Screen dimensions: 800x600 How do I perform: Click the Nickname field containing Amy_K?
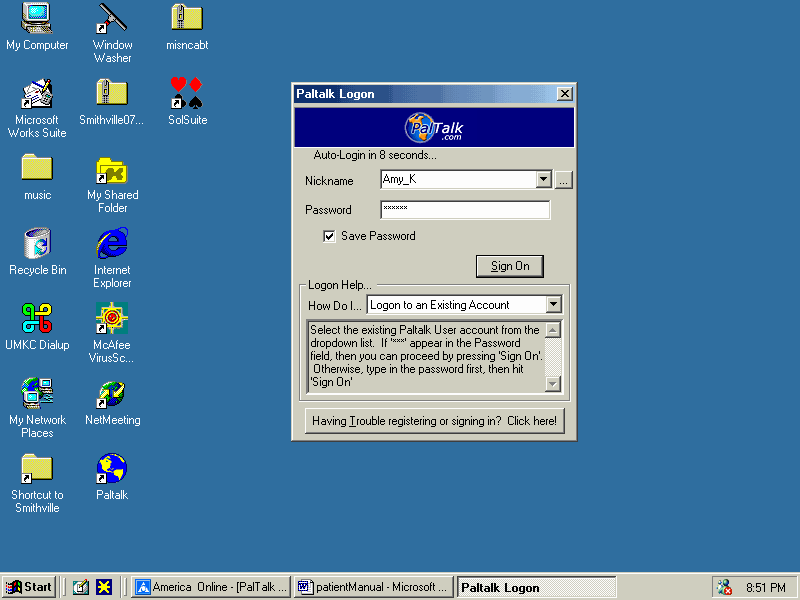tap(459, 179)
